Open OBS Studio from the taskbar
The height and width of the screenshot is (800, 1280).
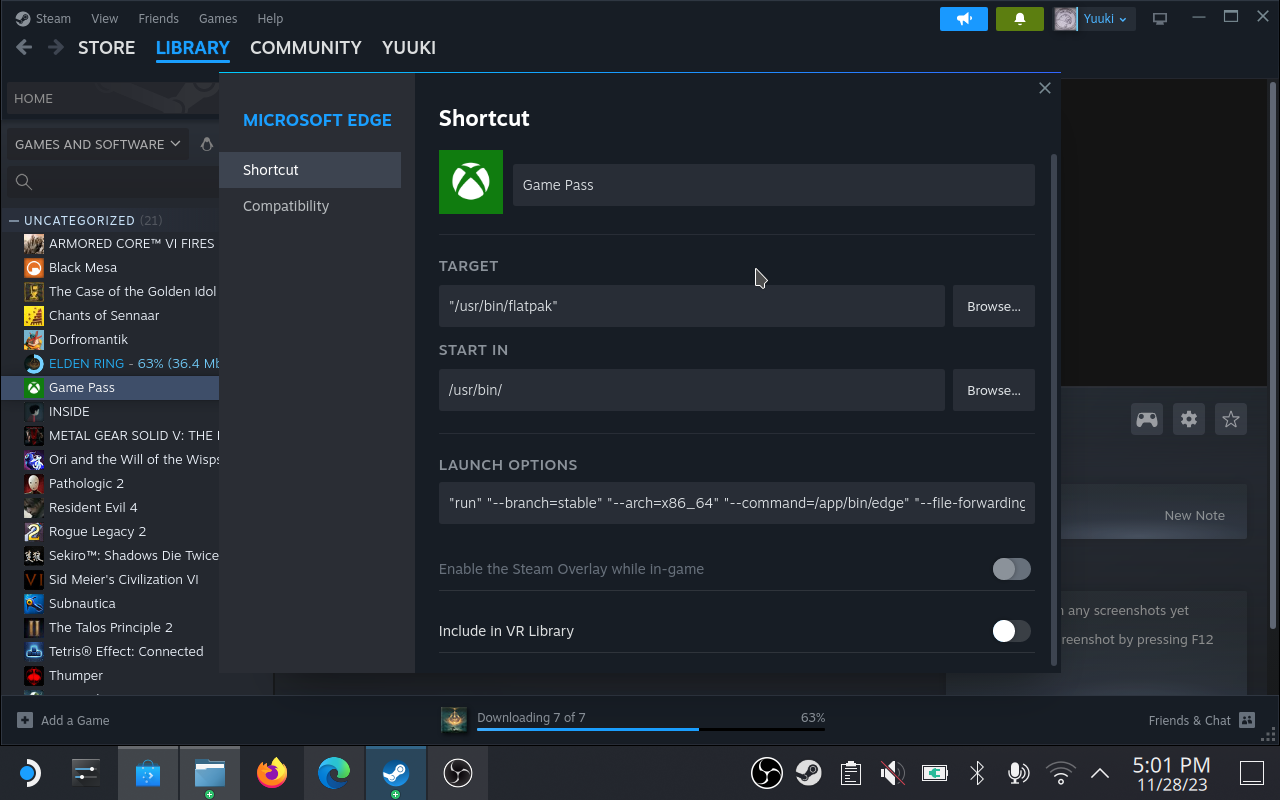coord(458,773)
